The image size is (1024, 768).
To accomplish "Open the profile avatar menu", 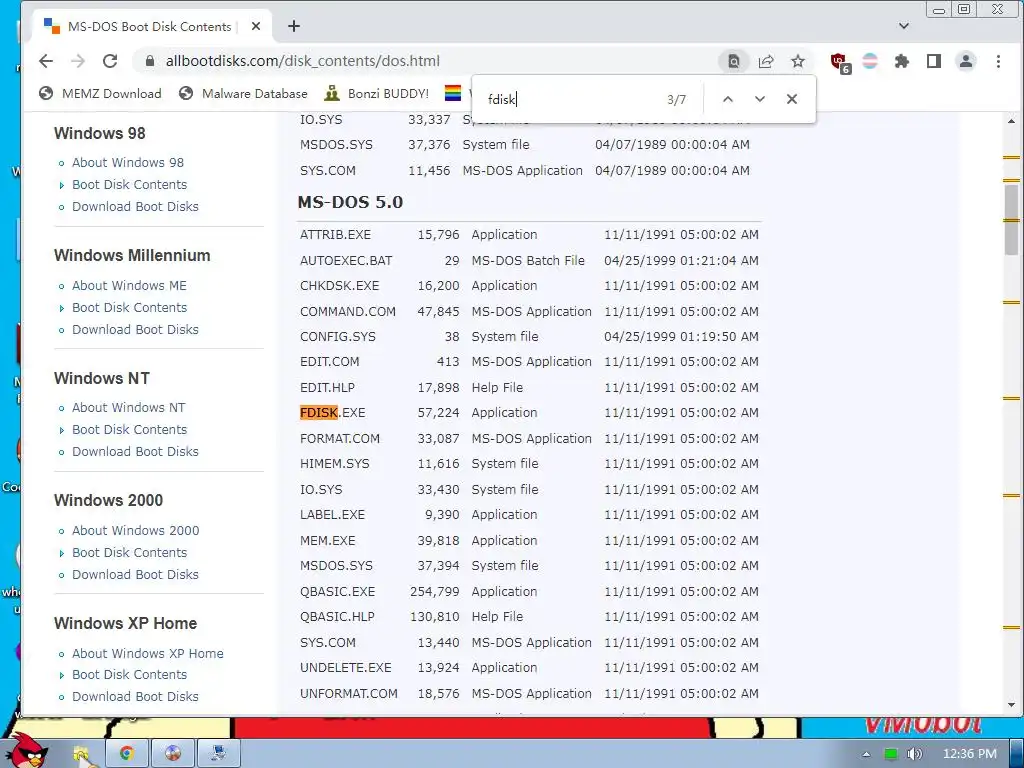I will click(x=966, y=61).
